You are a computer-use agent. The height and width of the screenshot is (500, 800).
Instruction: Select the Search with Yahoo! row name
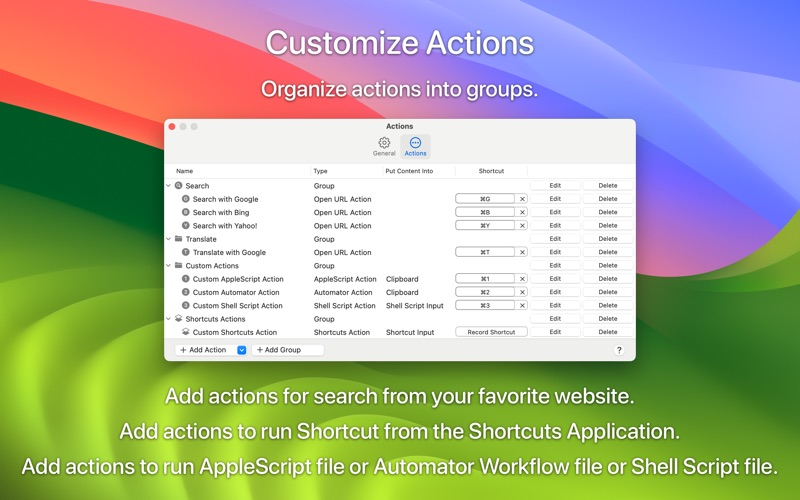tap(225, 226)
